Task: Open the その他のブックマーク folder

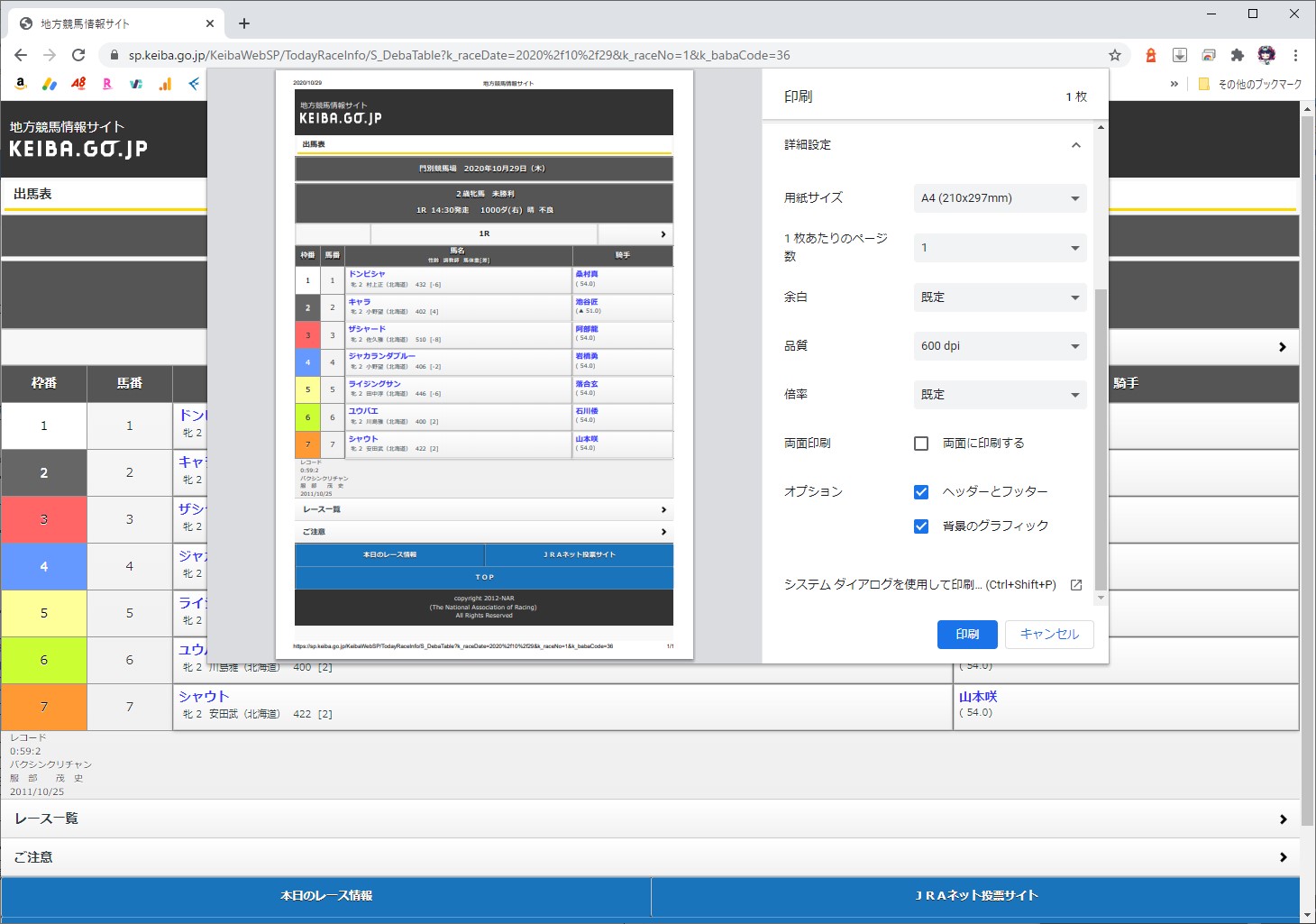Action: [x=1249, y=84]
